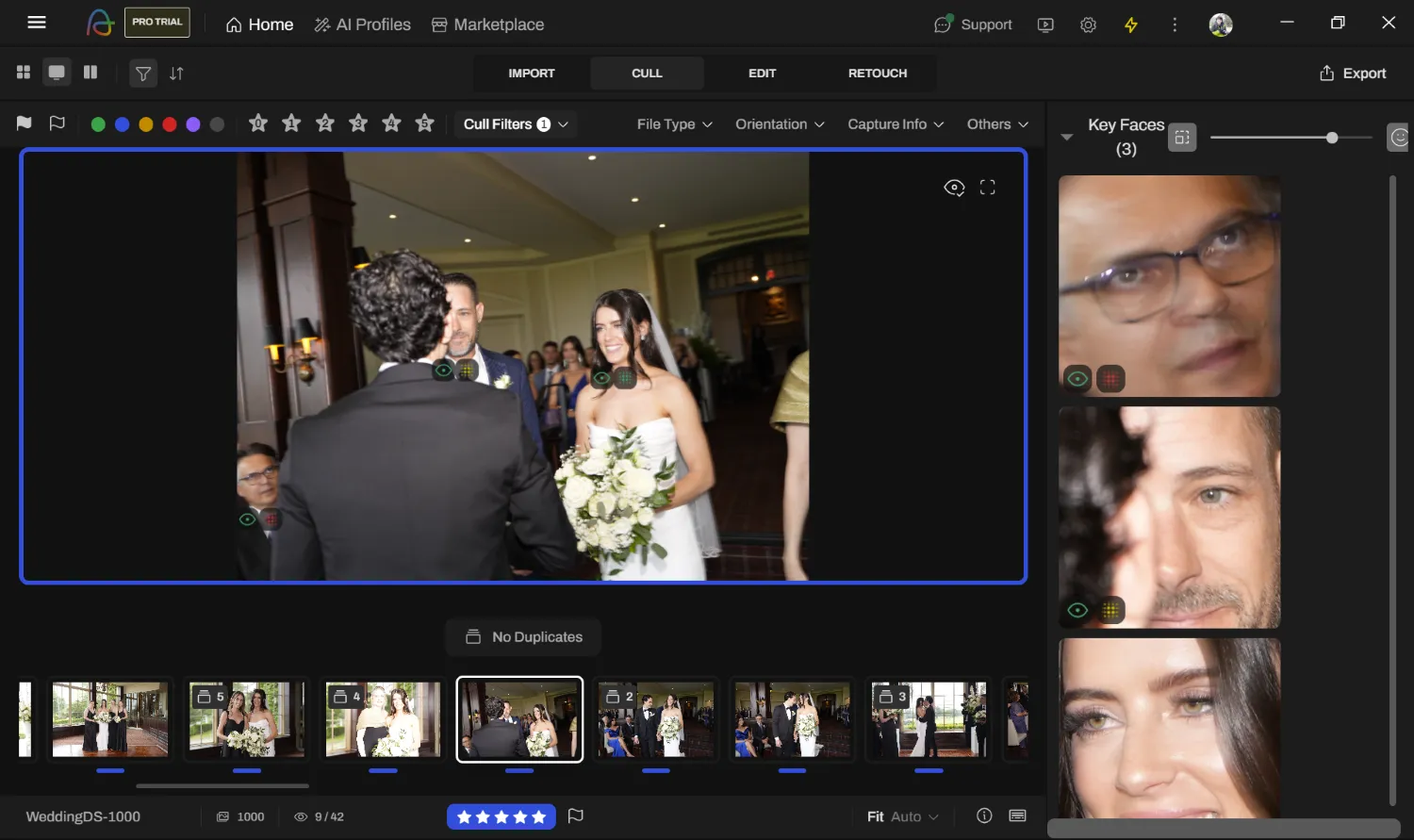This screenshot has width=1414, height=840.
Task: Open the Others filter dropdown
Action: [996, 124]
